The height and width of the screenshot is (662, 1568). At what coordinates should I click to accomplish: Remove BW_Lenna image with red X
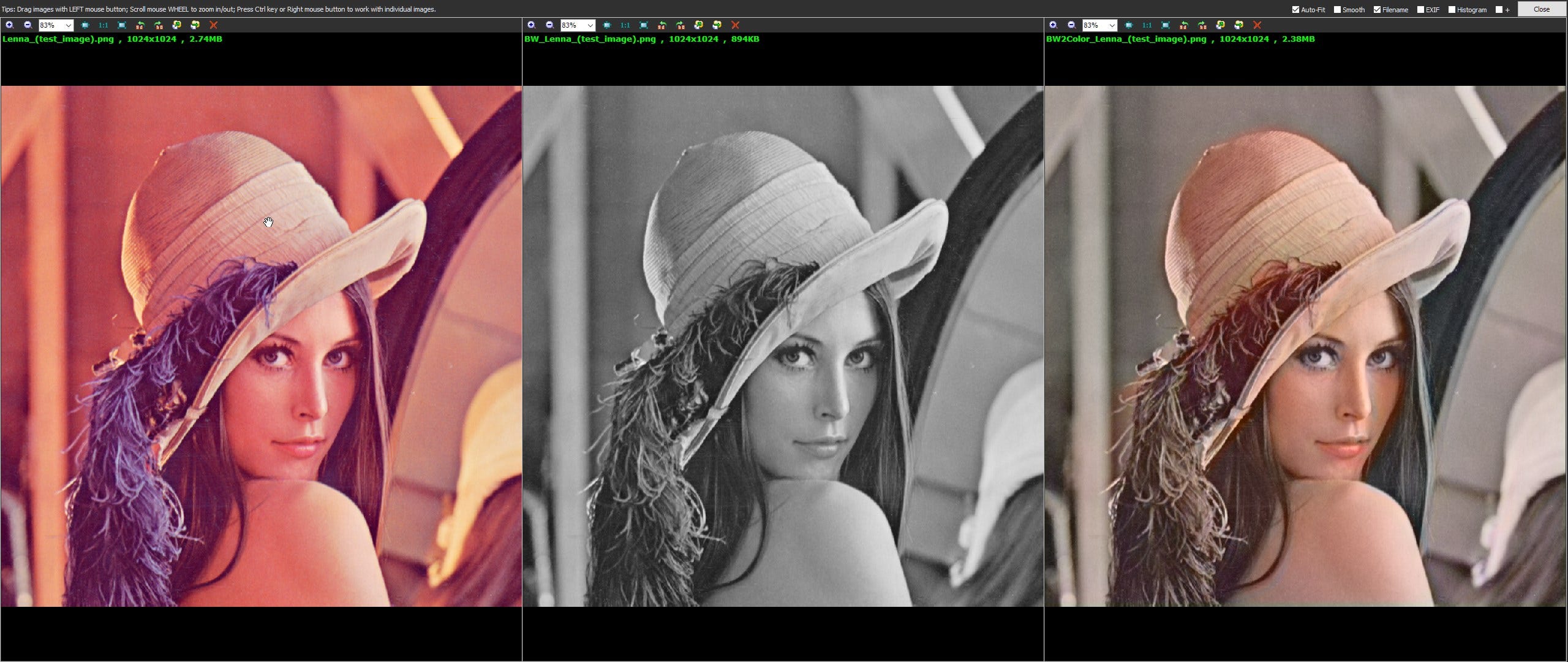click(735, 25)
